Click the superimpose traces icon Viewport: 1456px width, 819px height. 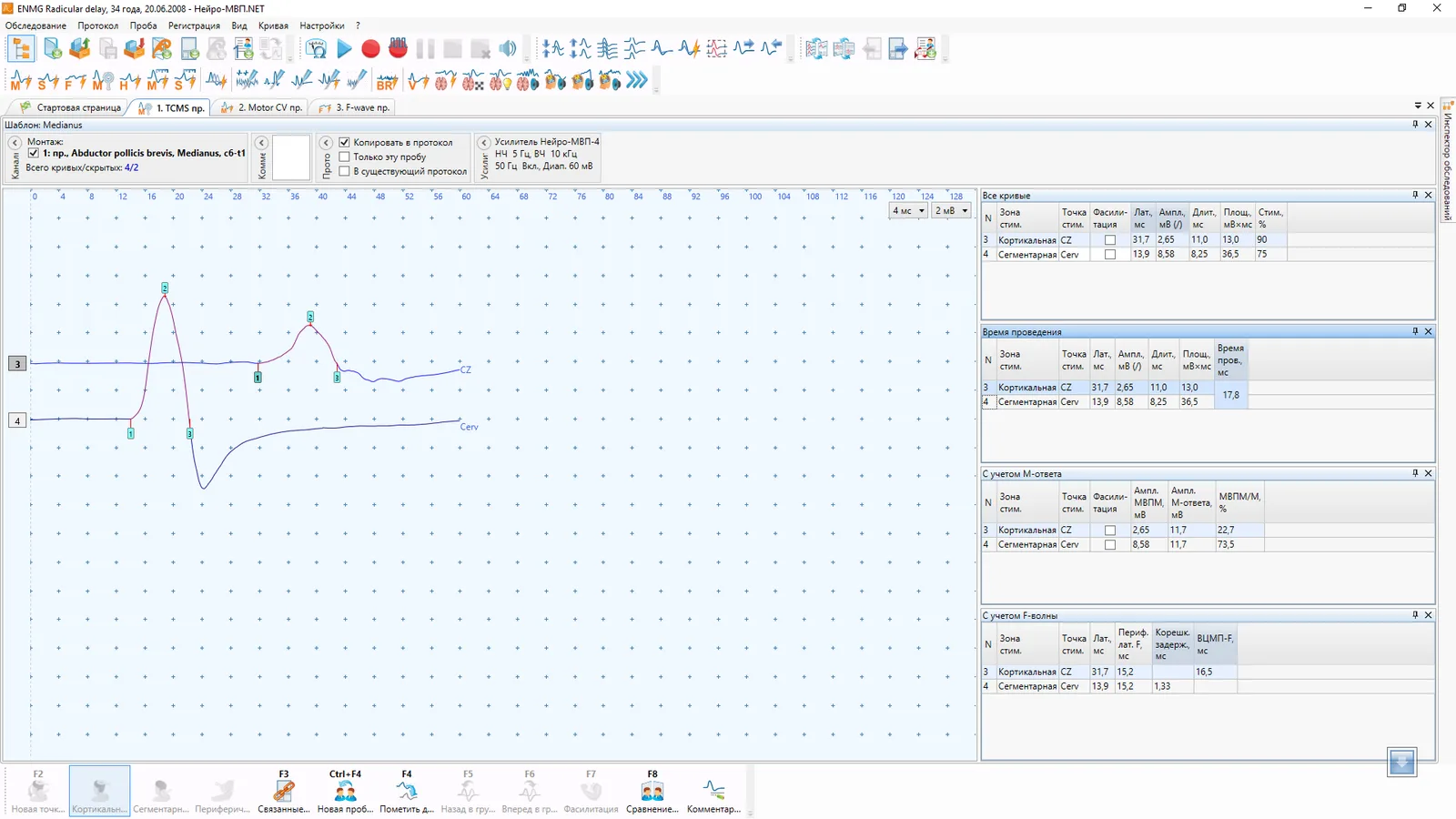[x=608, y=49]
